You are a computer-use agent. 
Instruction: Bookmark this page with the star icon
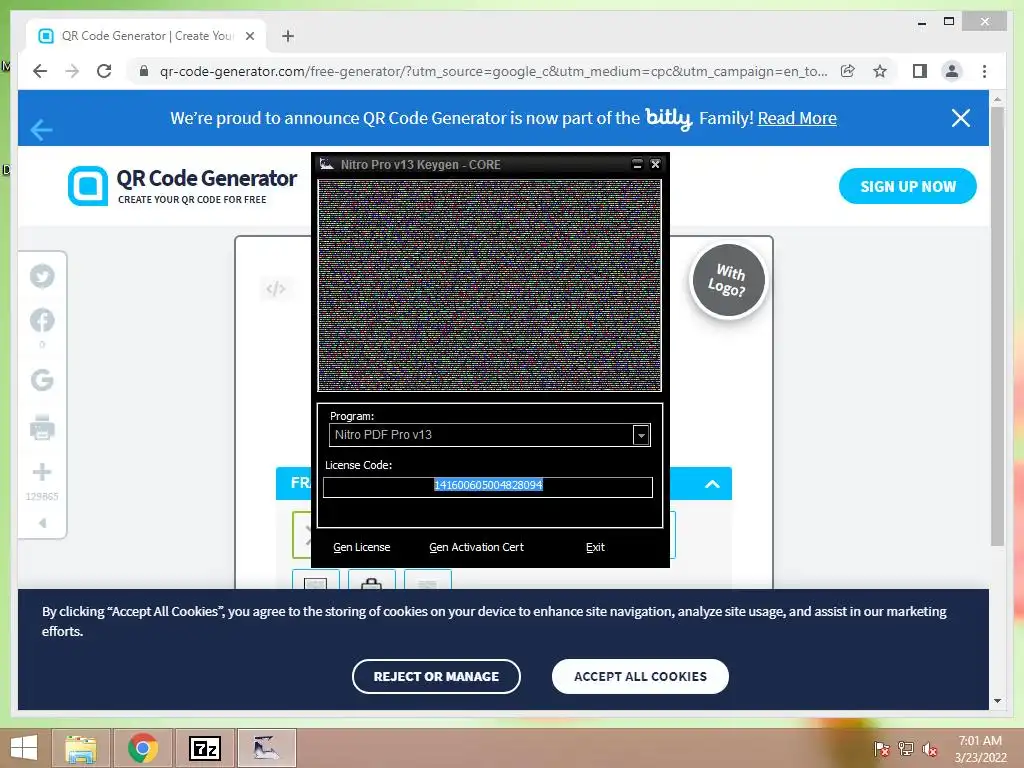pyautogui.click(x=880, y=71)
